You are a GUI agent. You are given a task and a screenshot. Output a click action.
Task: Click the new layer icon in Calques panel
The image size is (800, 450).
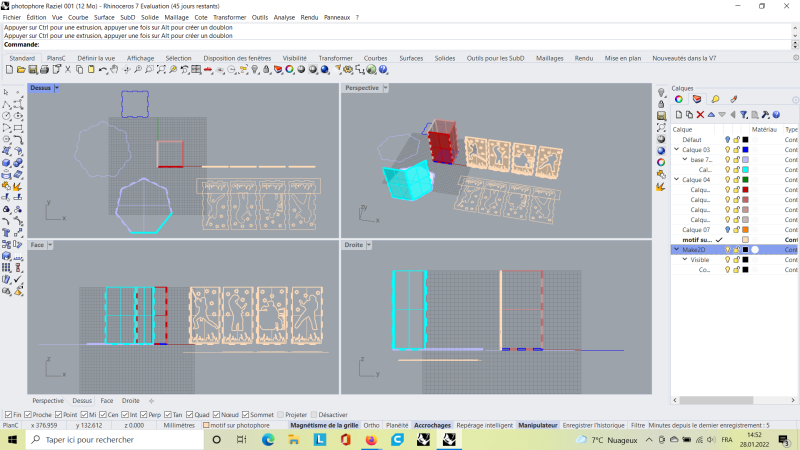click(x=677, y=115)
